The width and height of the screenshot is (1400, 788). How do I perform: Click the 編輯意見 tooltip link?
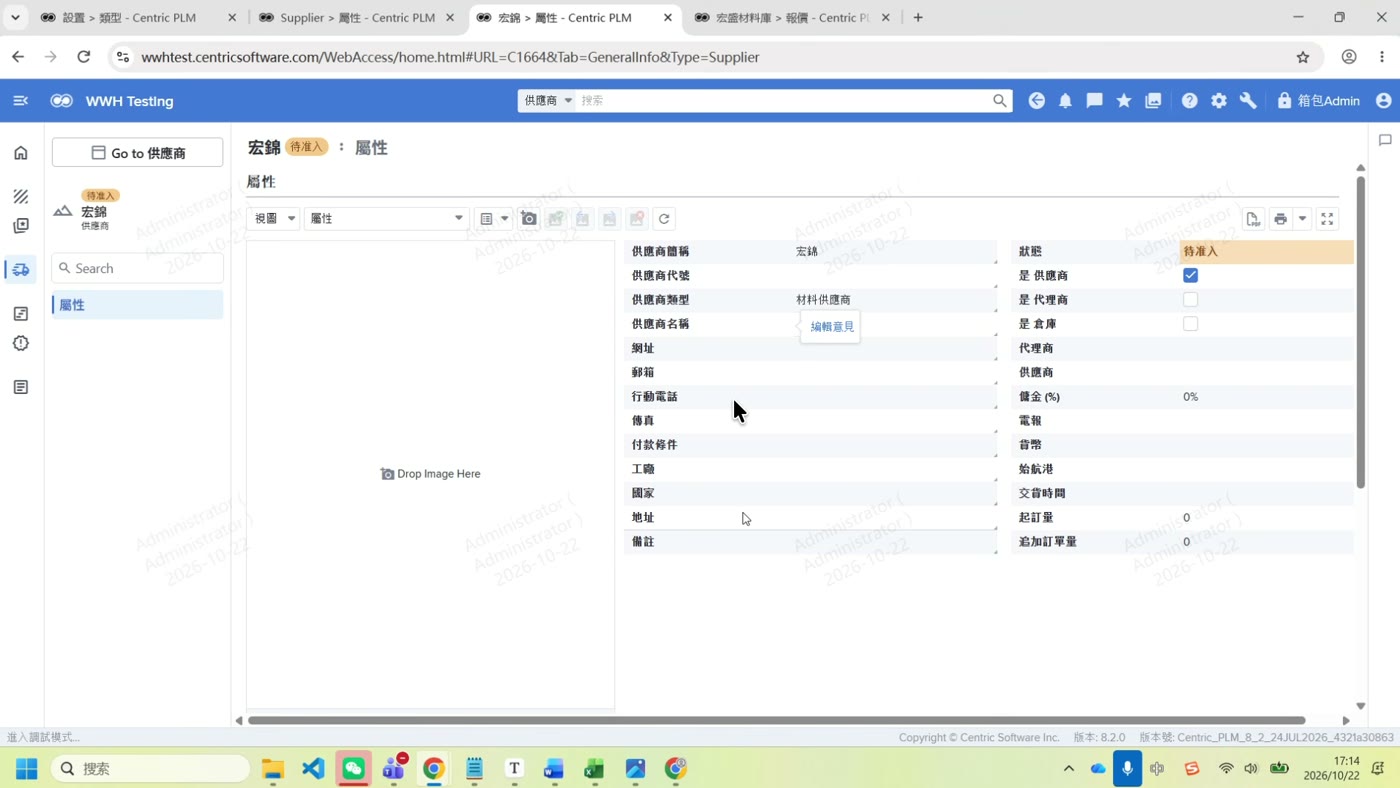(832, 327)
